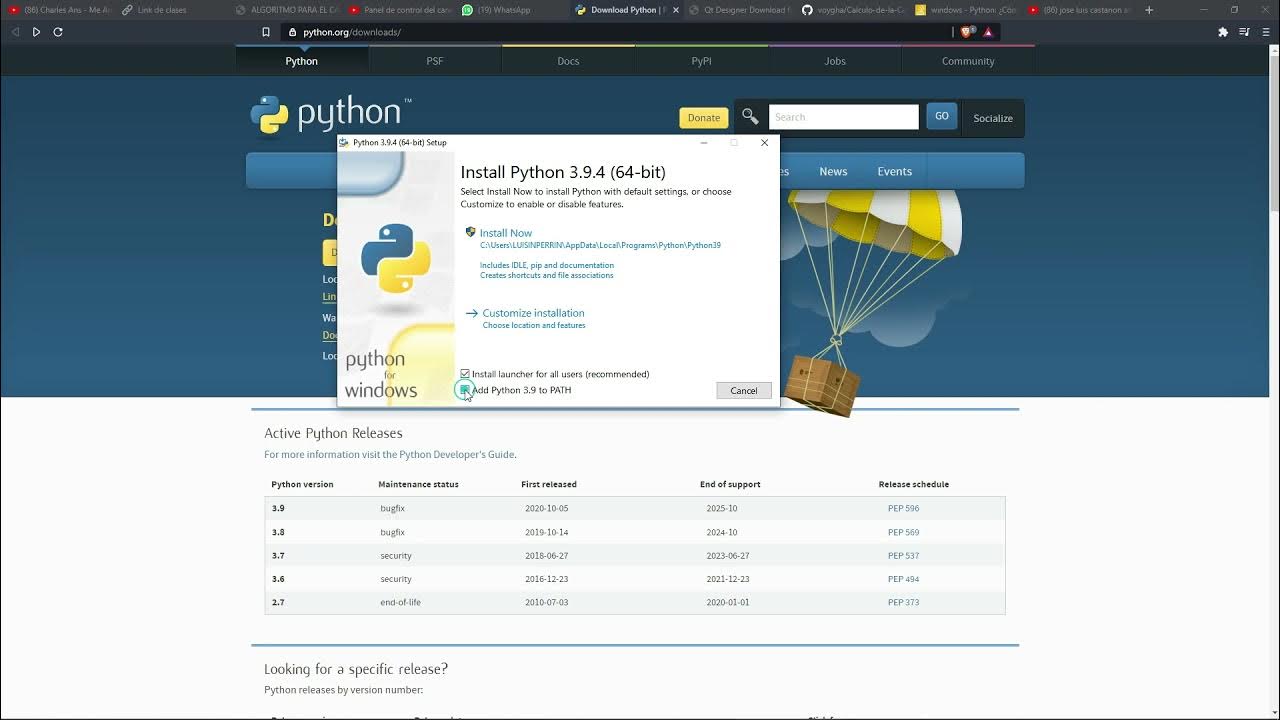Close the Download Python tab
The image size is (1280, 720).
click(x=675, y=10)
